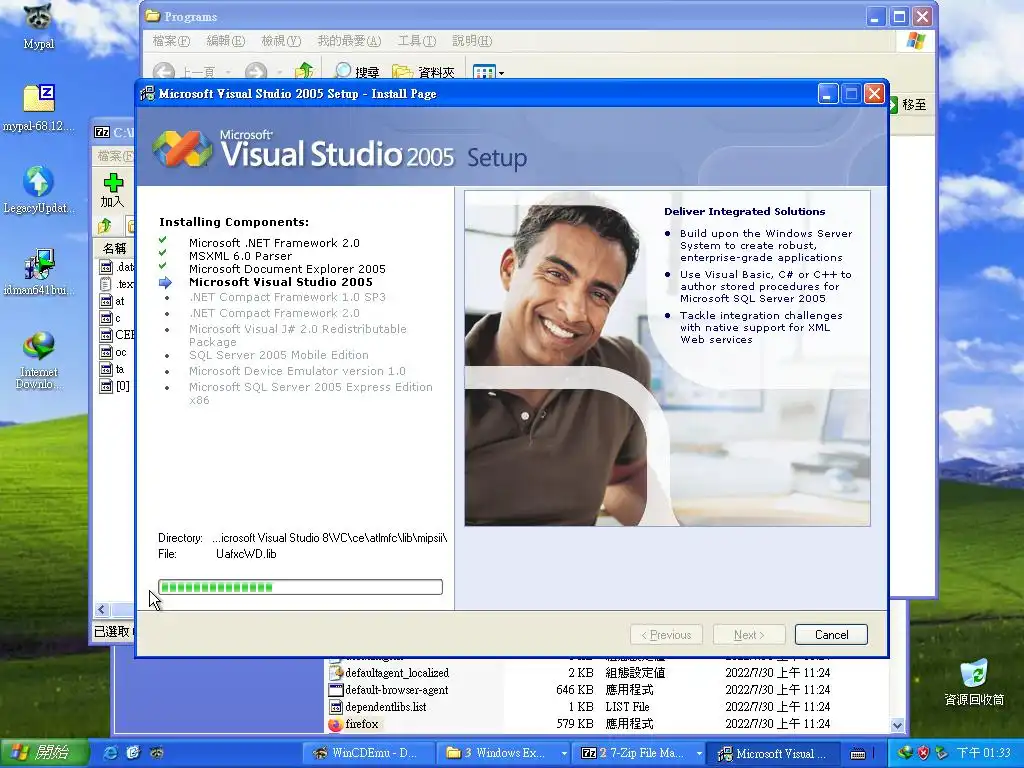The image size is (1024, 768).
Task: Open the Mypal desktop icon
Action: [x=39, y=26]
